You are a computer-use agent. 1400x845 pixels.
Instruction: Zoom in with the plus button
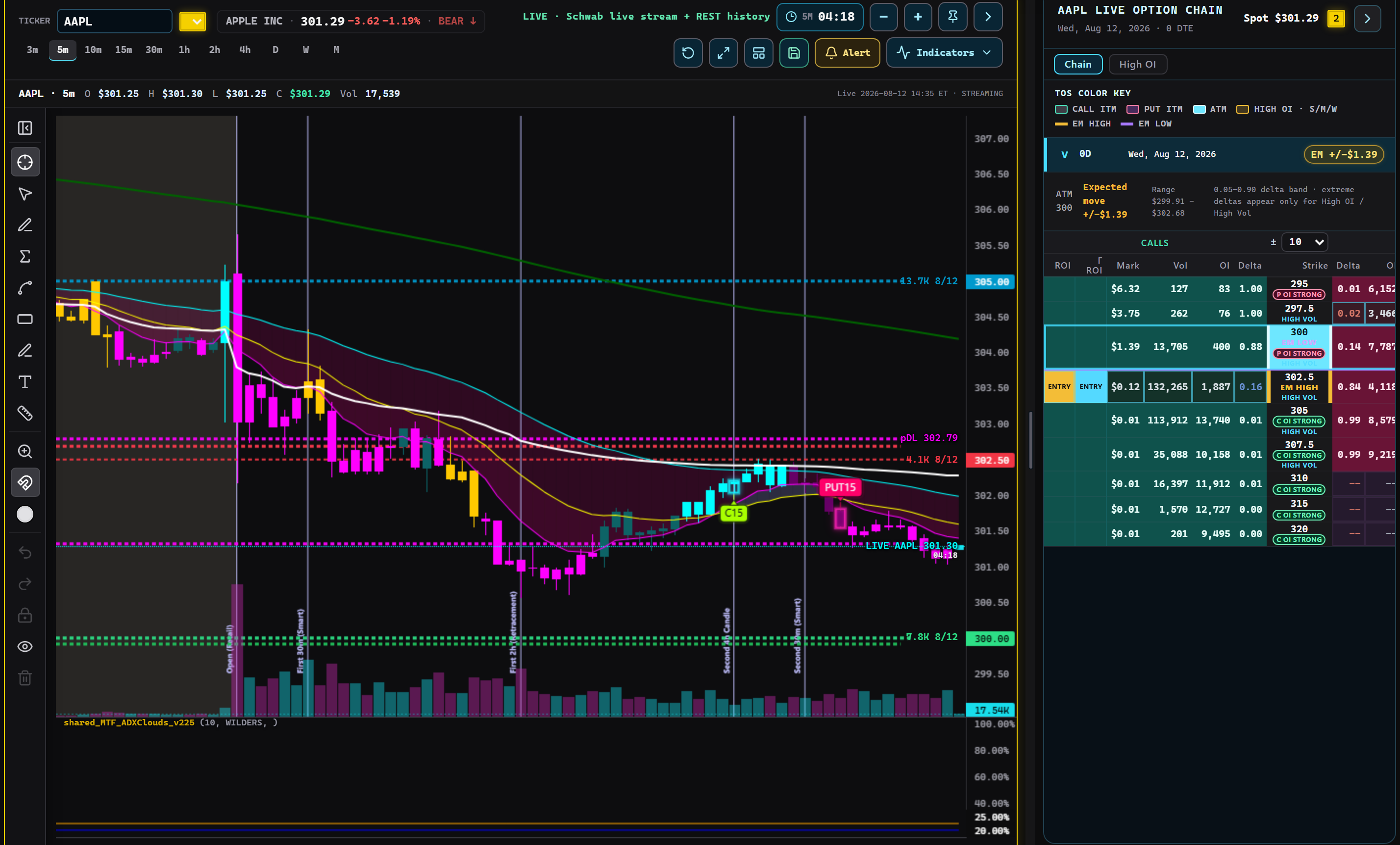tap(918, 17)
